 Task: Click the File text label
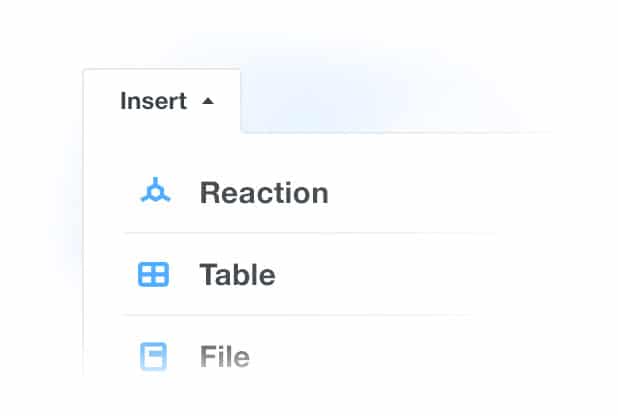point(224,357)
